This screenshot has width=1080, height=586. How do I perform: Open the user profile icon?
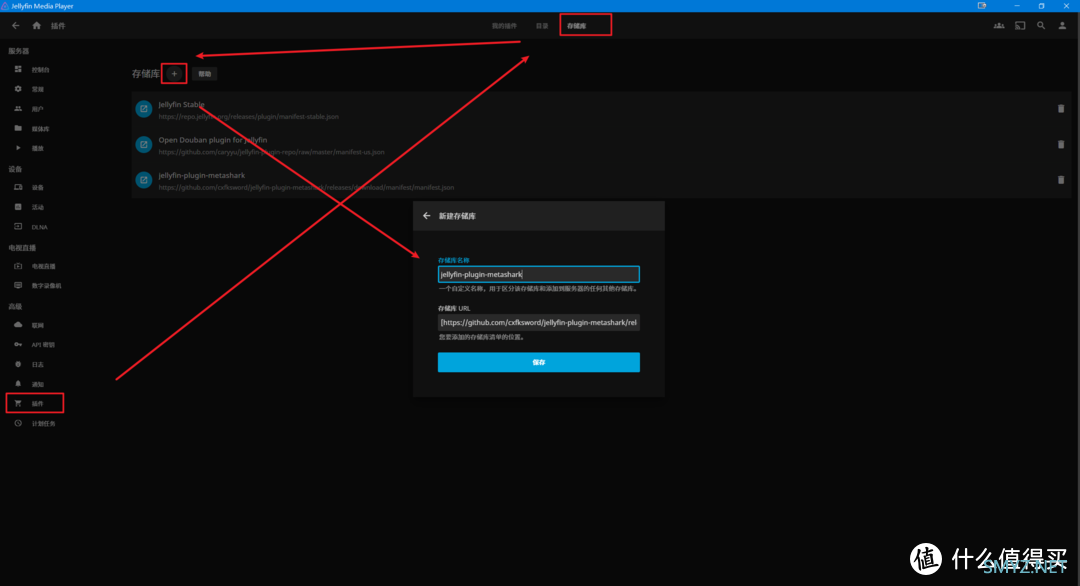point(1062,25)
